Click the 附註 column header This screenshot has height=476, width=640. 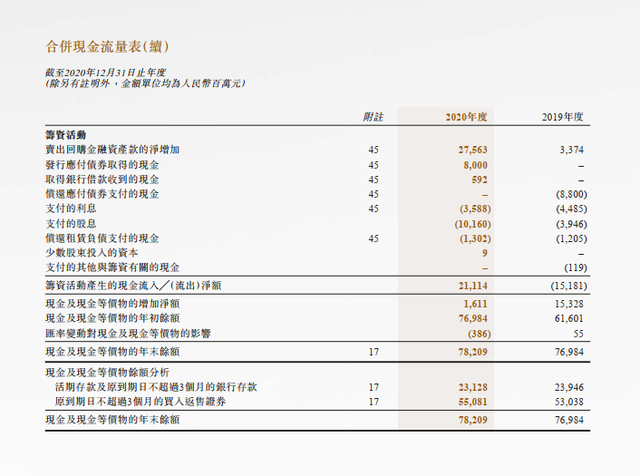click(373, 117)
